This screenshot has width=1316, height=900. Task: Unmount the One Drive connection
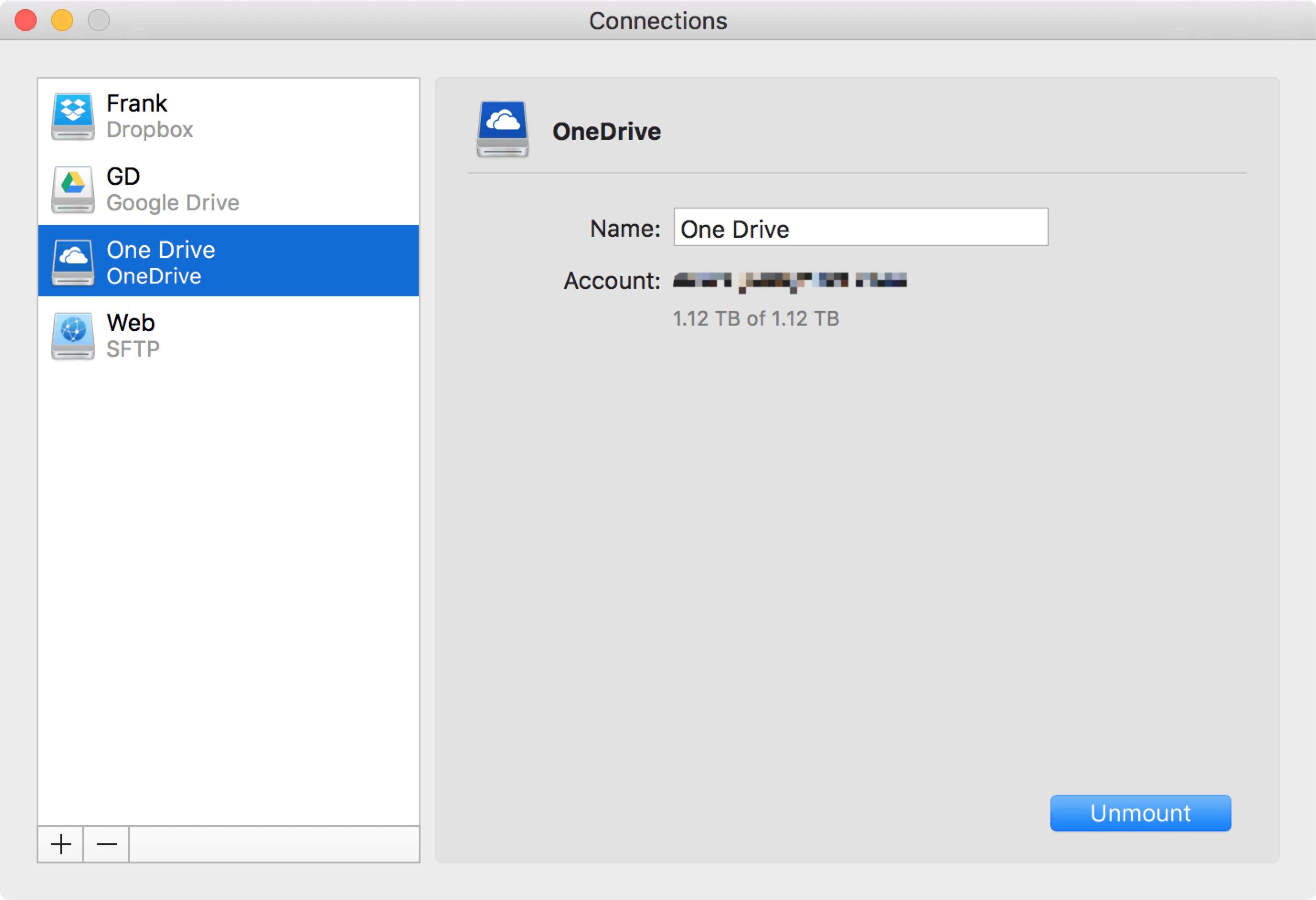click(x=1140, y=813)
